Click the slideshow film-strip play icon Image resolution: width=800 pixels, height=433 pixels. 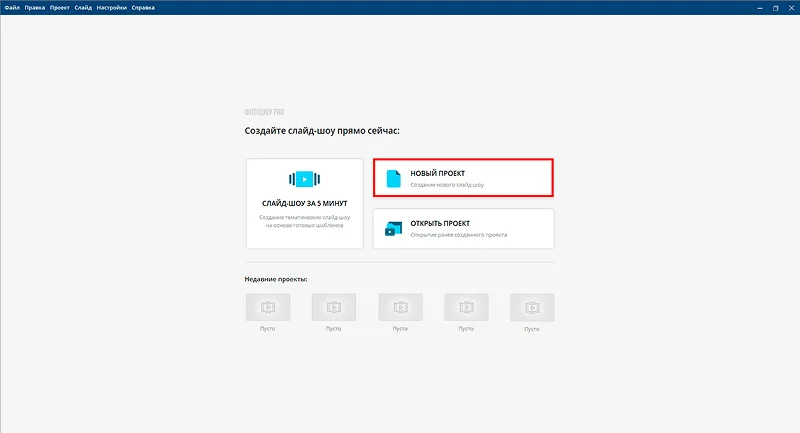[305, 179]
